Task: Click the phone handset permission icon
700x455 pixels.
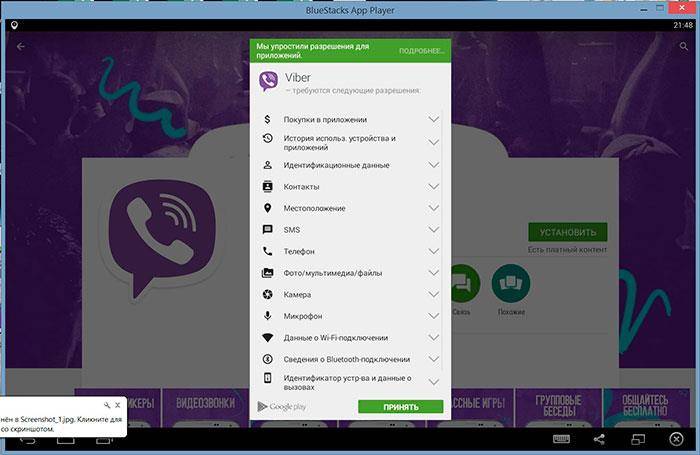Action: [267, 251]
